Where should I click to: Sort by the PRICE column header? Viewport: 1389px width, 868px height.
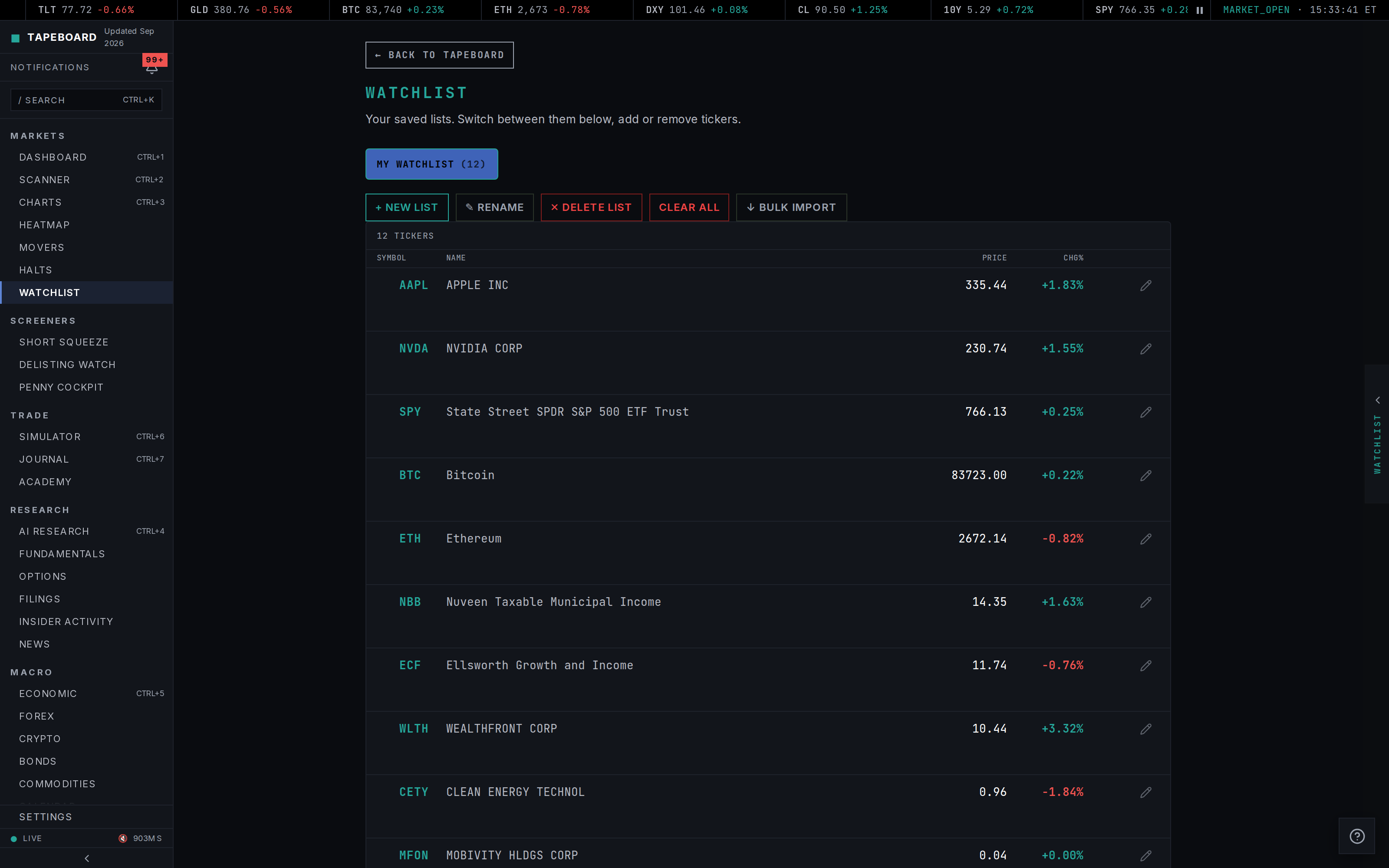pos(994,258)
